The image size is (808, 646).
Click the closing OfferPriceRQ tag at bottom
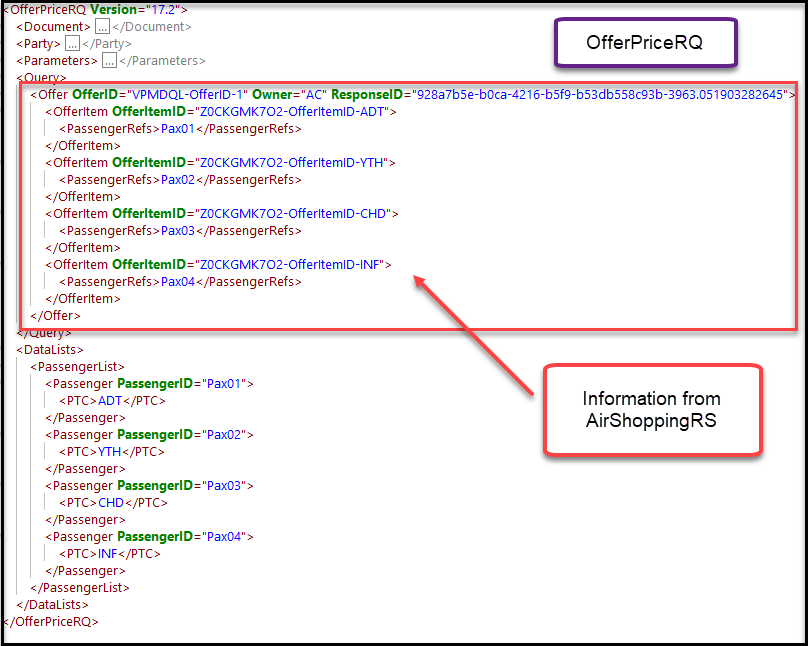tap(52, 622)
